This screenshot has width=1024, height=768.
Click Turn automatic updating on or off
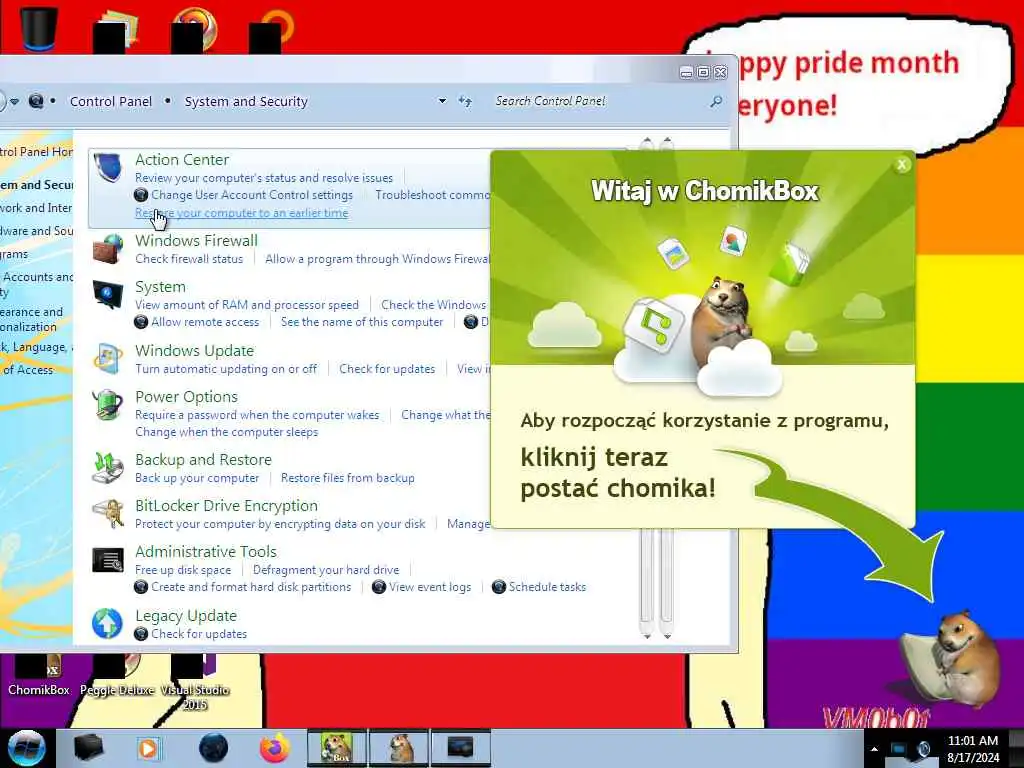point(226,369)
